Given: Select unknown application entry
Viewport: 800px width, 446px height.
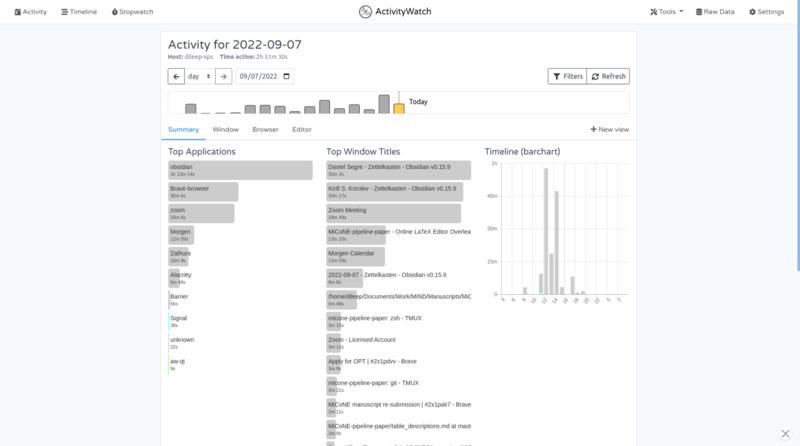Looking at the screenshot, I should [x=182, y=343].
